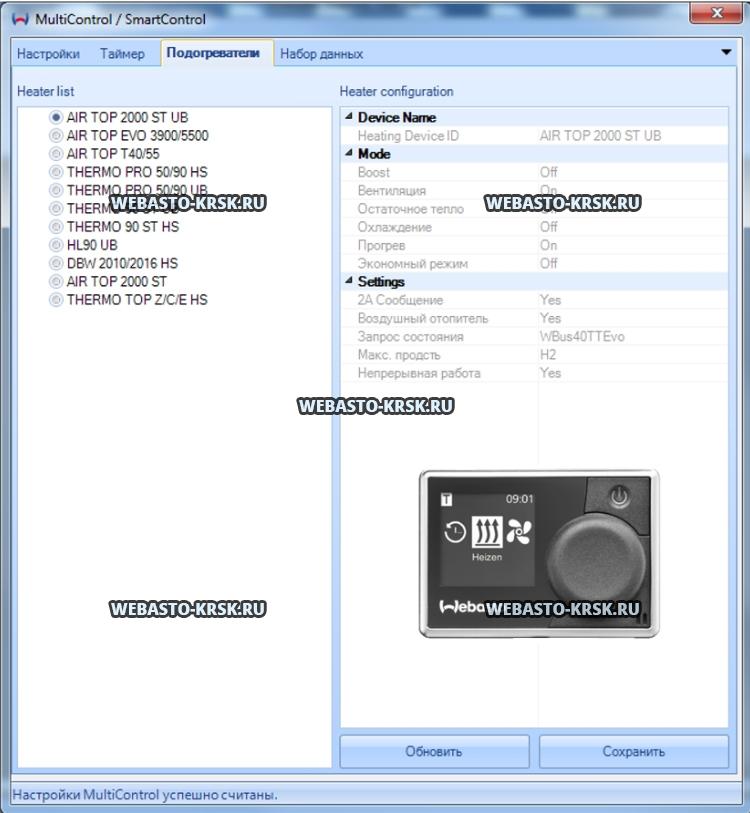Screen dimensions: 750x813
Task: Close the MultiControl / SmartControl window
Action: 716,12
